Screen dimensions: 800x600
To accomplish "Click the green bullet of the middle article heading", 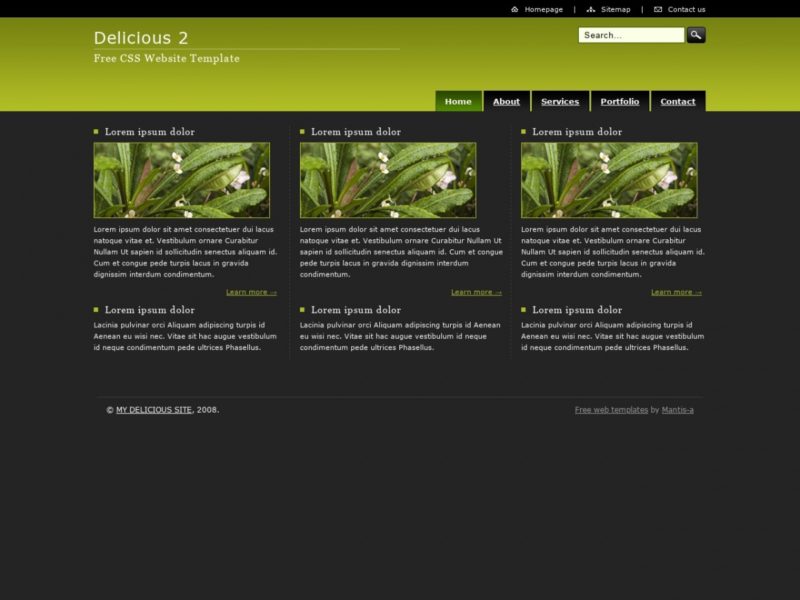I will tap(303, 130).
